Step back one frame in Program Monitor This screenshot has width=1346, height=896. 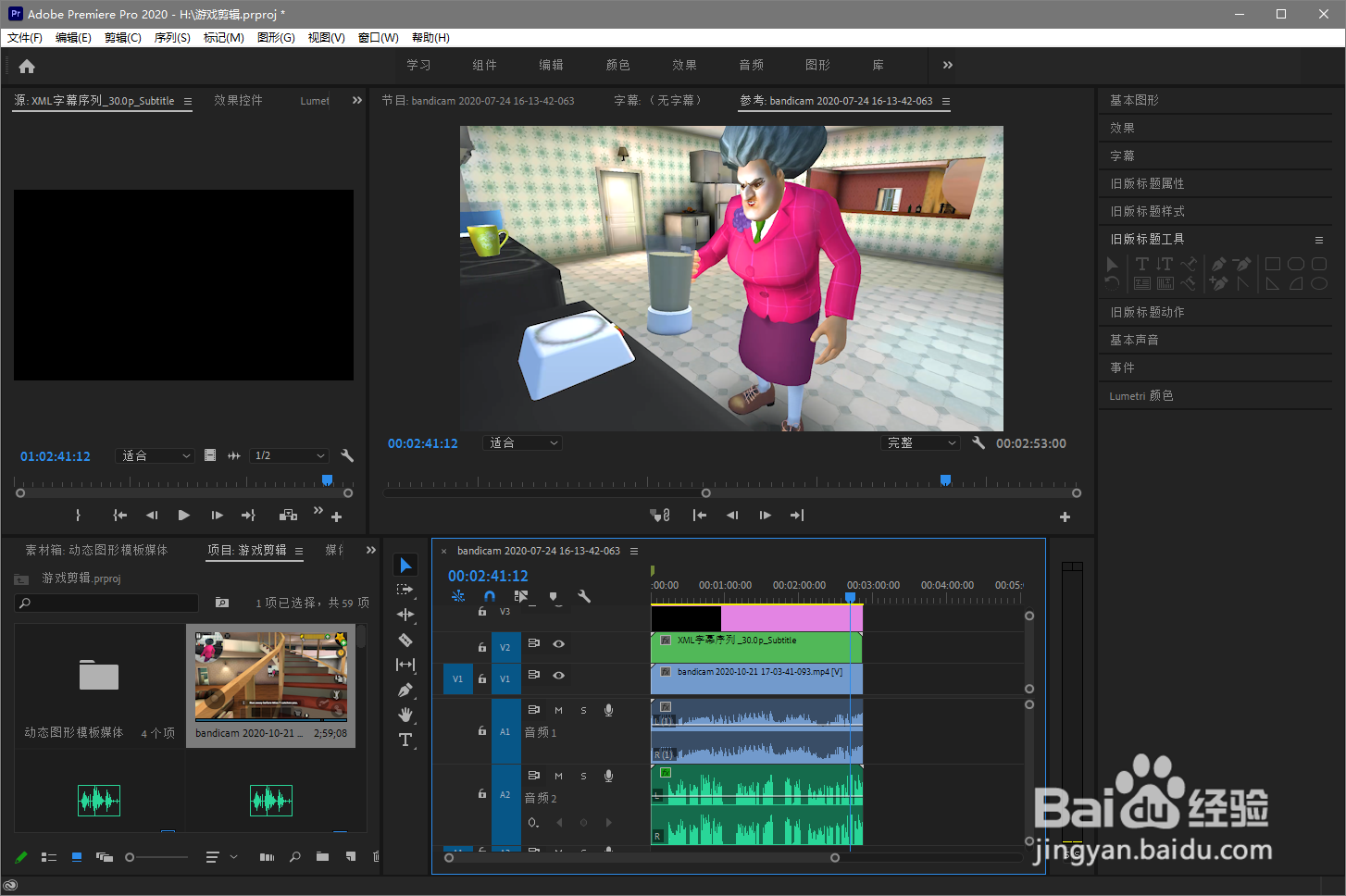(732, 516)
